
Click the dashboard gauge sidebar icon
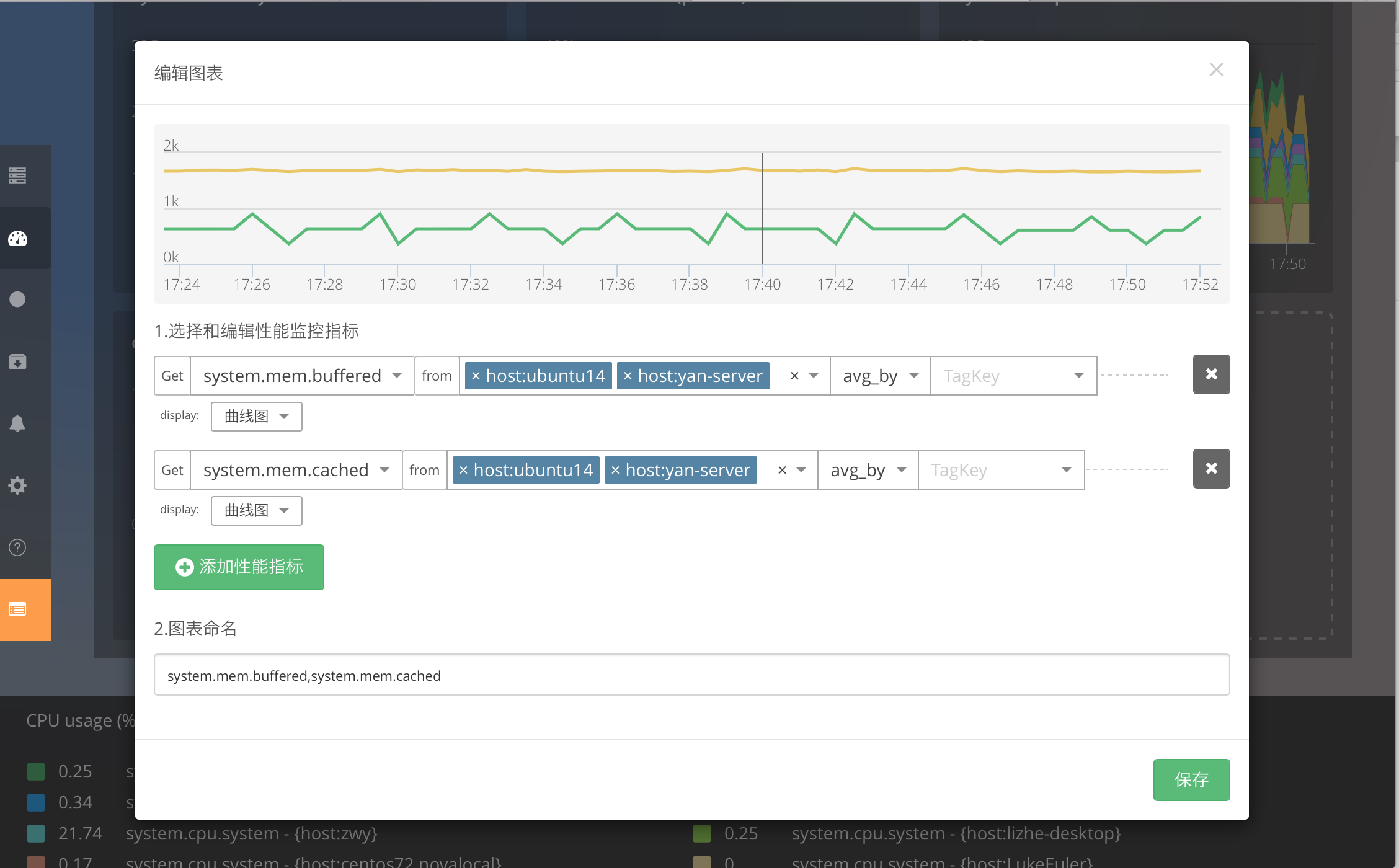pos(17,238)
